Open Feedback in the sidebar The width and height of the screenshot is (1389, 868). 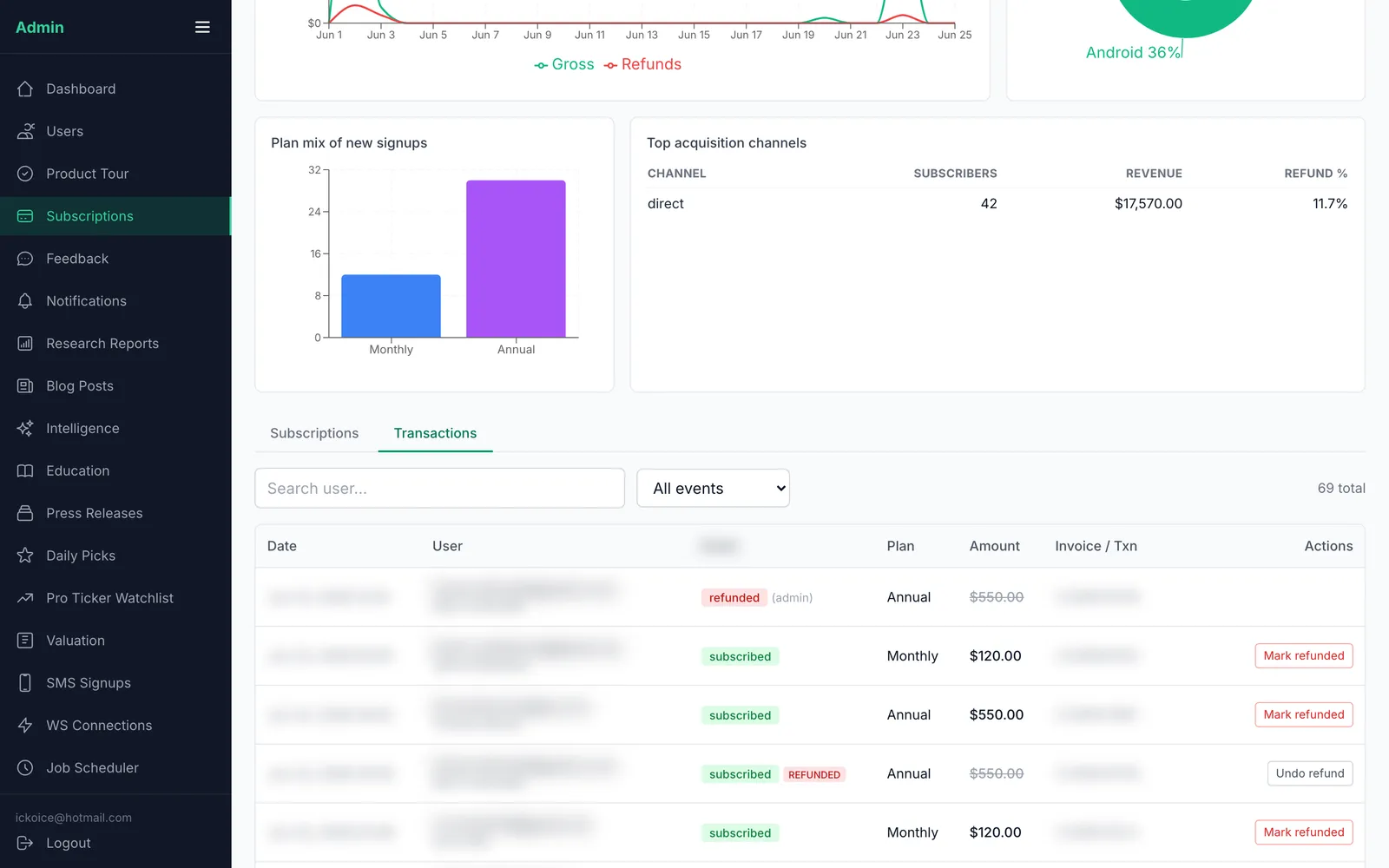tap(115, 259)
